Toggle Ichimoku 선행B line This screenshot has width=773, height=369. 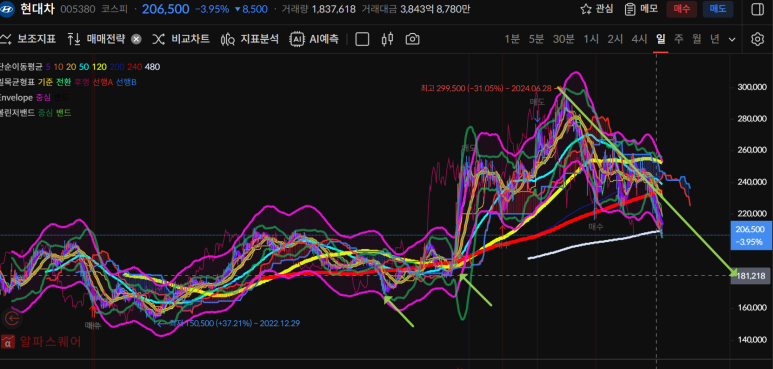click(126, 82)
